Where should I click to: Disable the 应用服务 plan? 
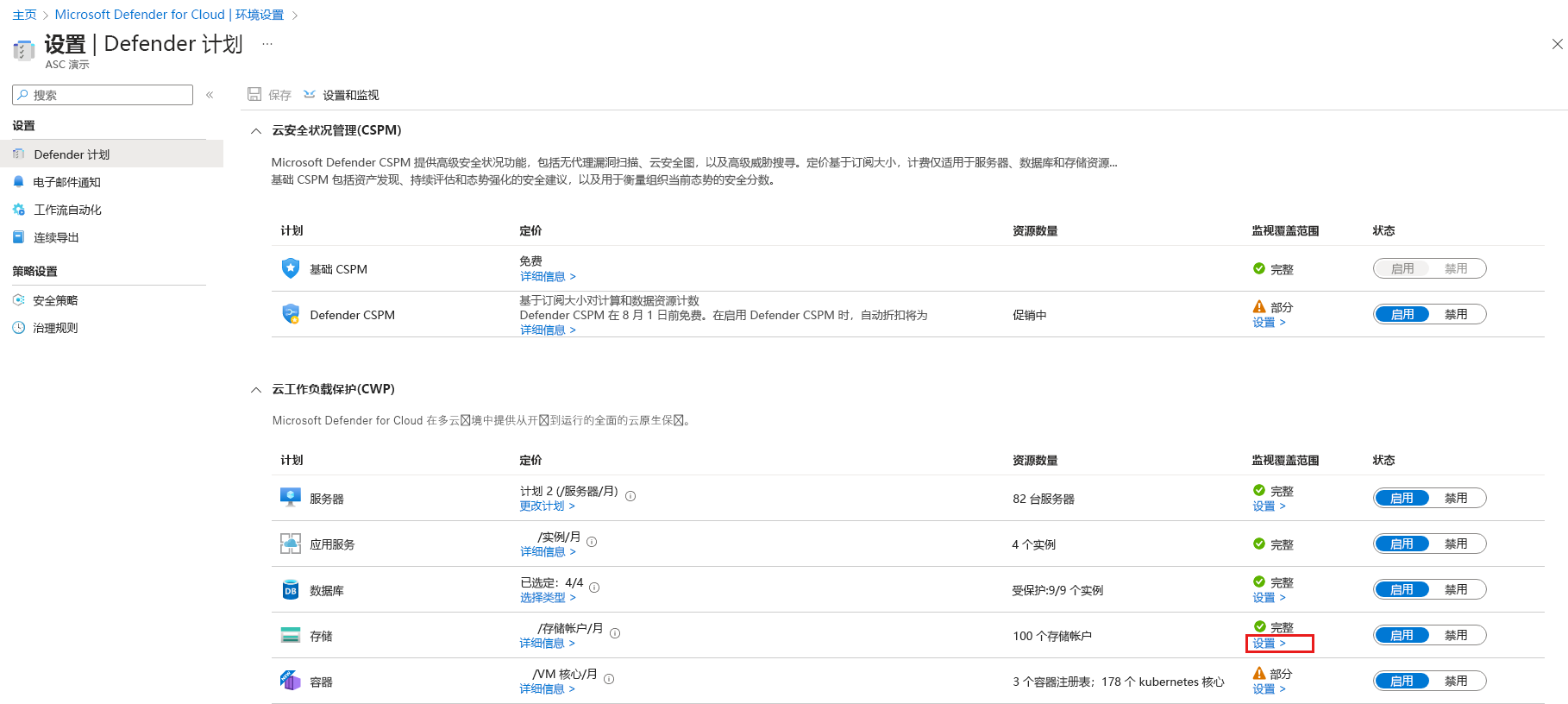click(1456, 544)
